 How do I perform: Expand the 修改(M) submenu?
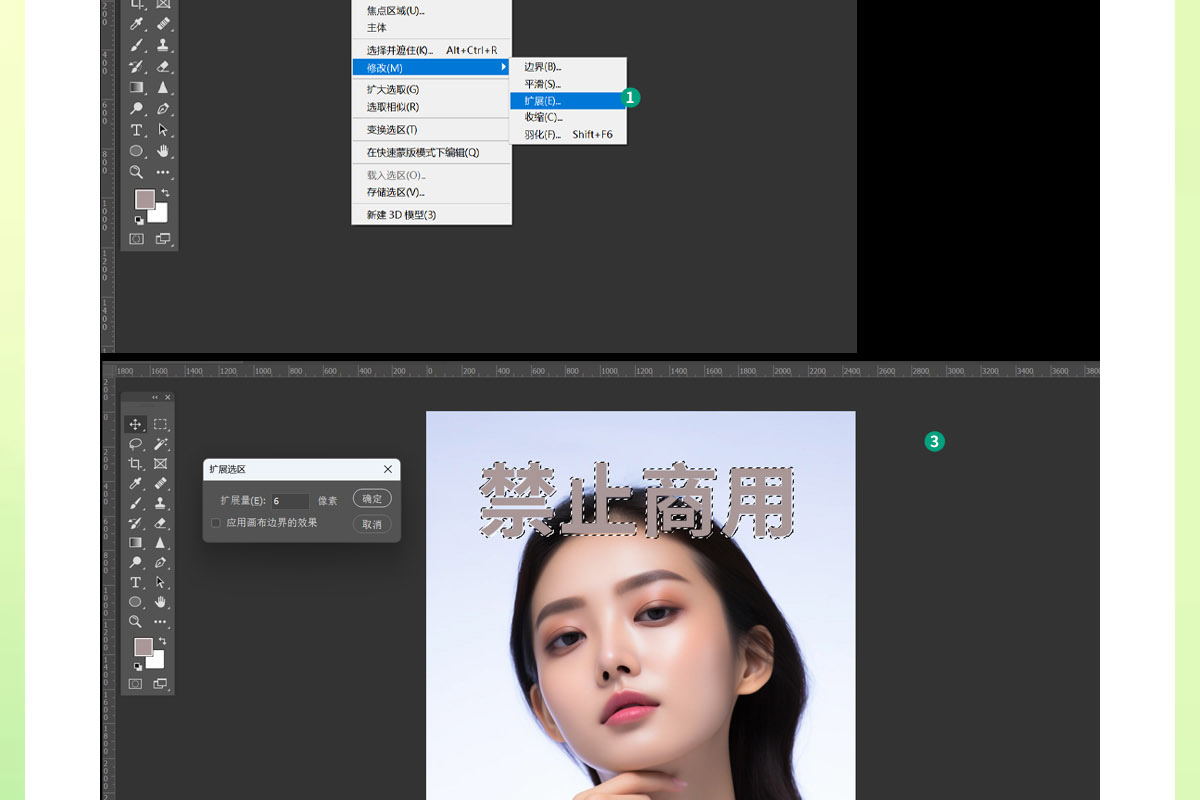[x=431, y=67]
